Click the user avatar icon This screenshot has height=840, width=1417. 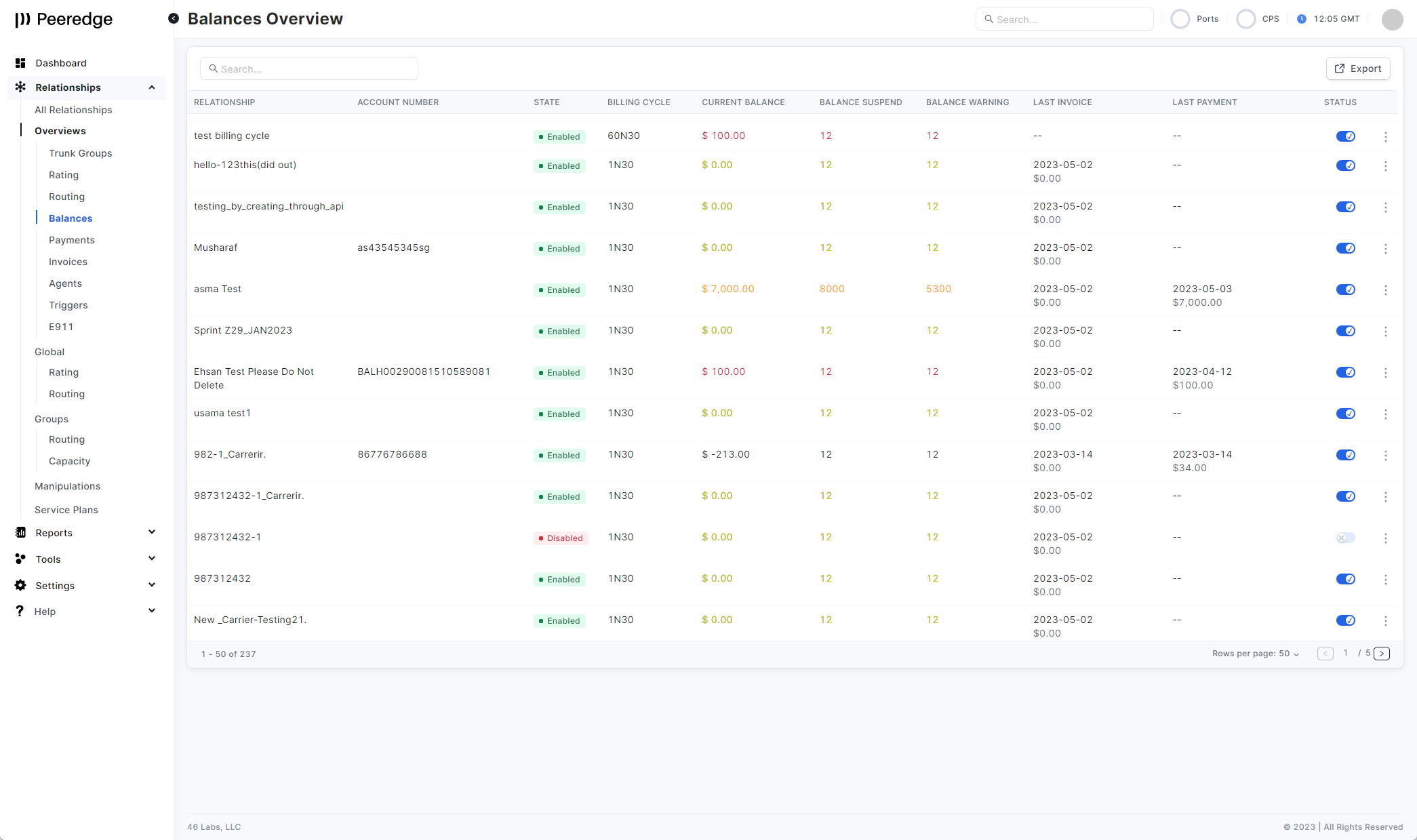click(x=1392, y=20)
